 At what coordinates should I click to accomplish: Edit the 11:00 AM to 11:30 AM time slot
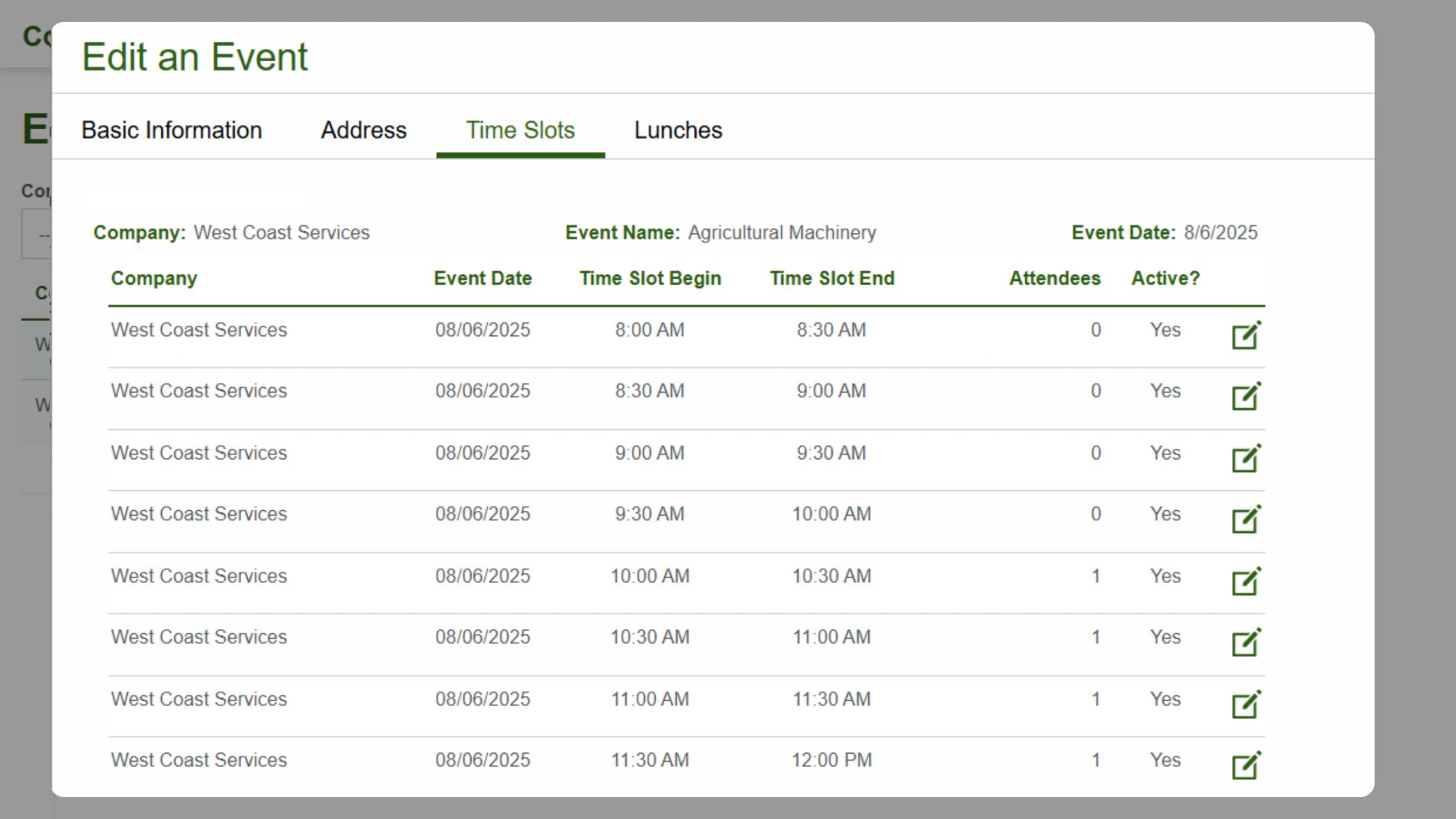[1246, 705]
